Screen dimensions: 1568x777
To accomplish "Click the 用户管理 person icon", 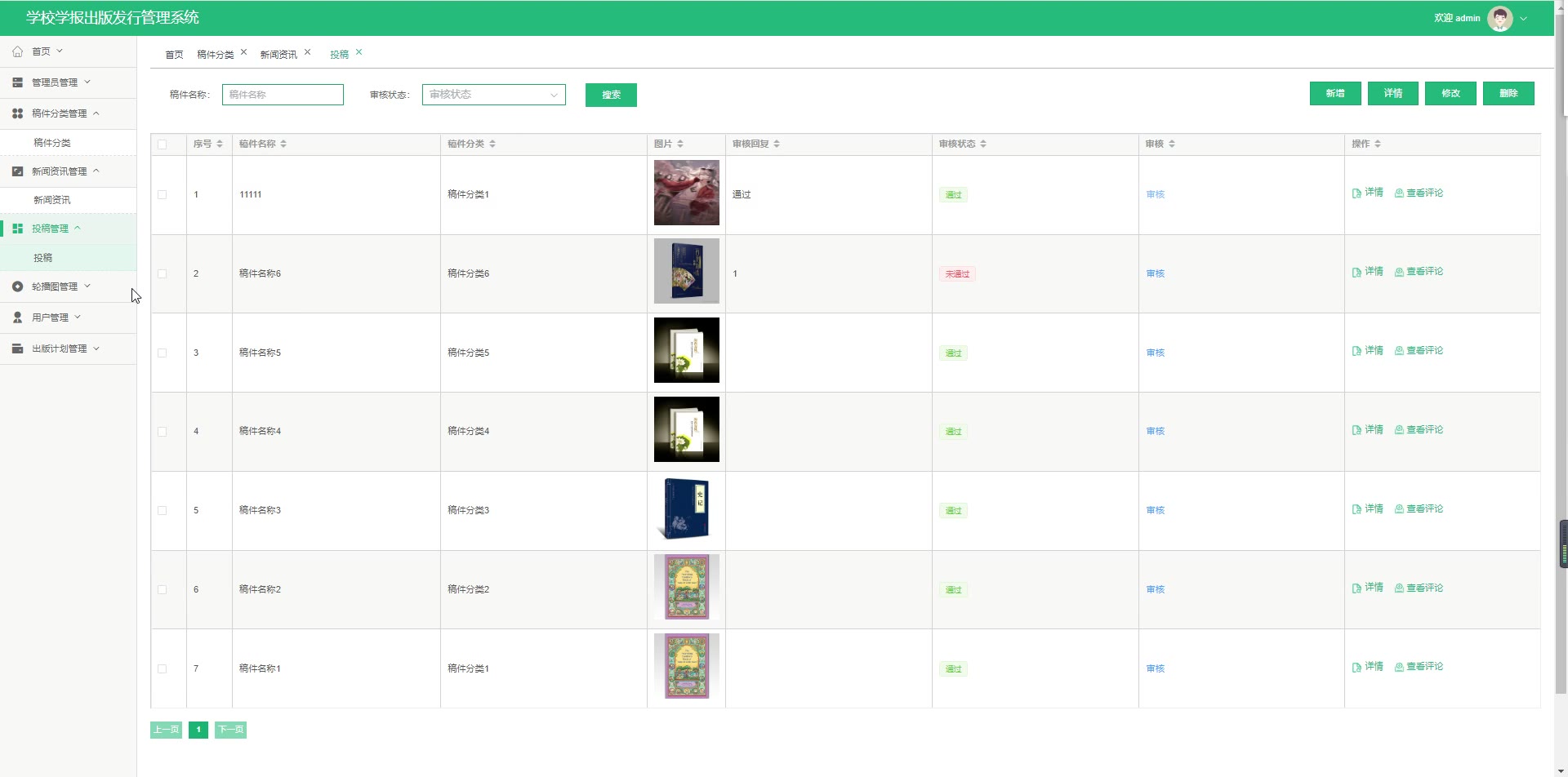I will pyautogui.click(x=17, y=317).
